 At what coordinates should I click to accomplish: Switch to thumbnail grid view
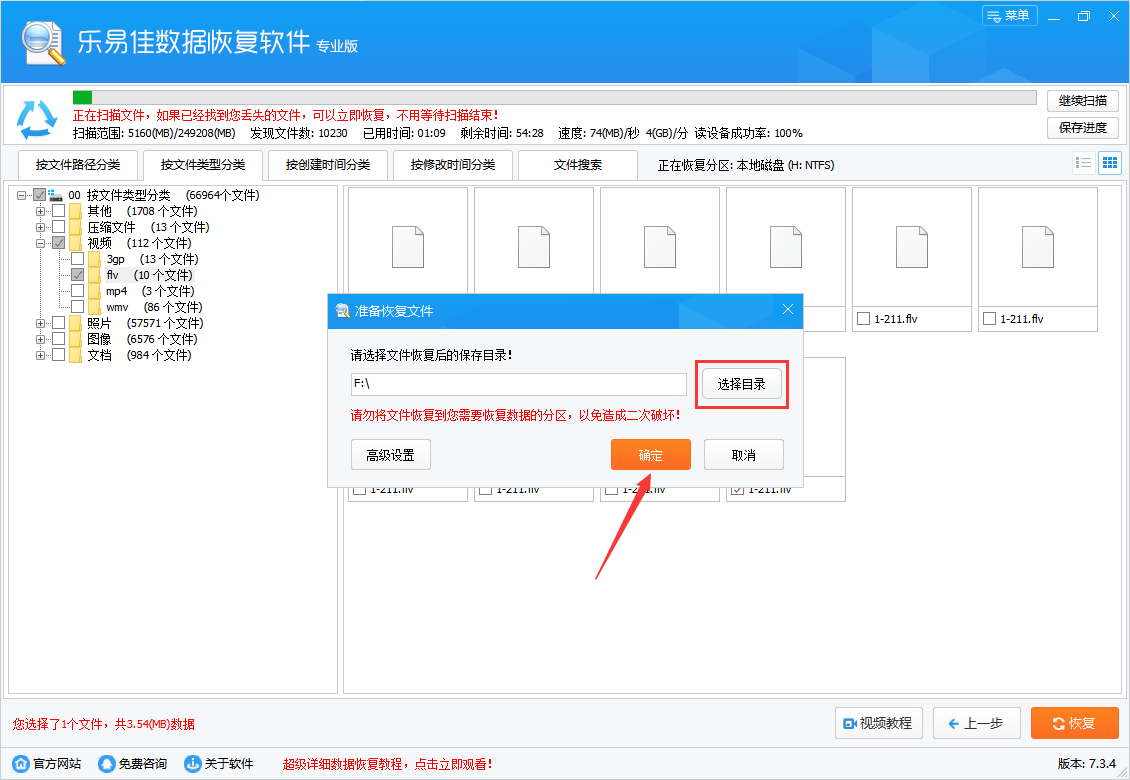tap(1109, 162)
